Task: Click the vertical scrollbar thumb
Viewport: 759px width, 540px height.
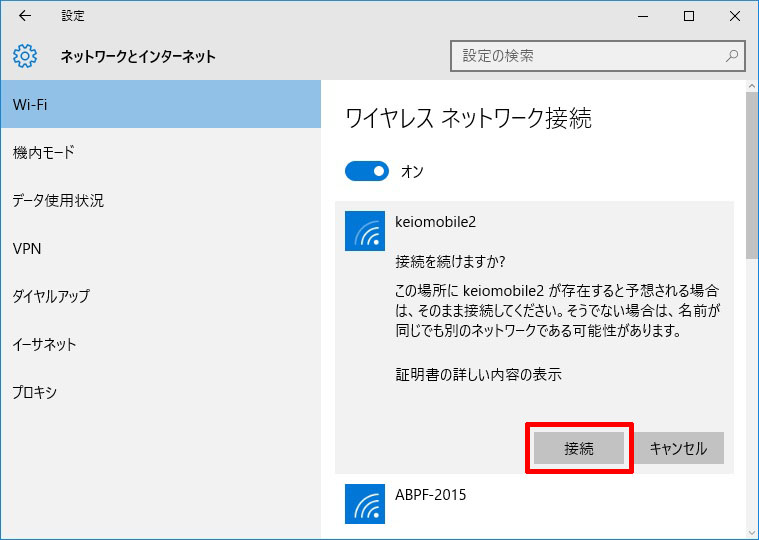Action: coord(752,175)
